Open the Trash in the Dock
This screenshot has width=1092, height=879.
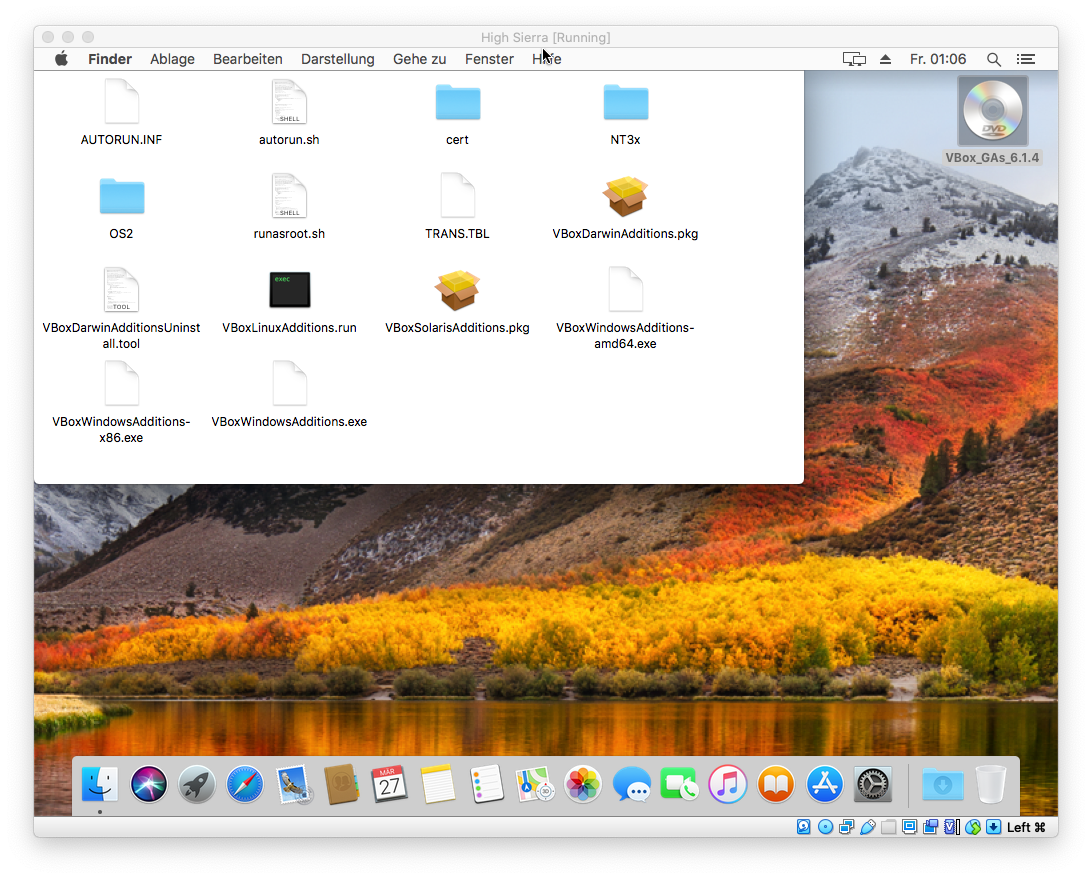990,785
